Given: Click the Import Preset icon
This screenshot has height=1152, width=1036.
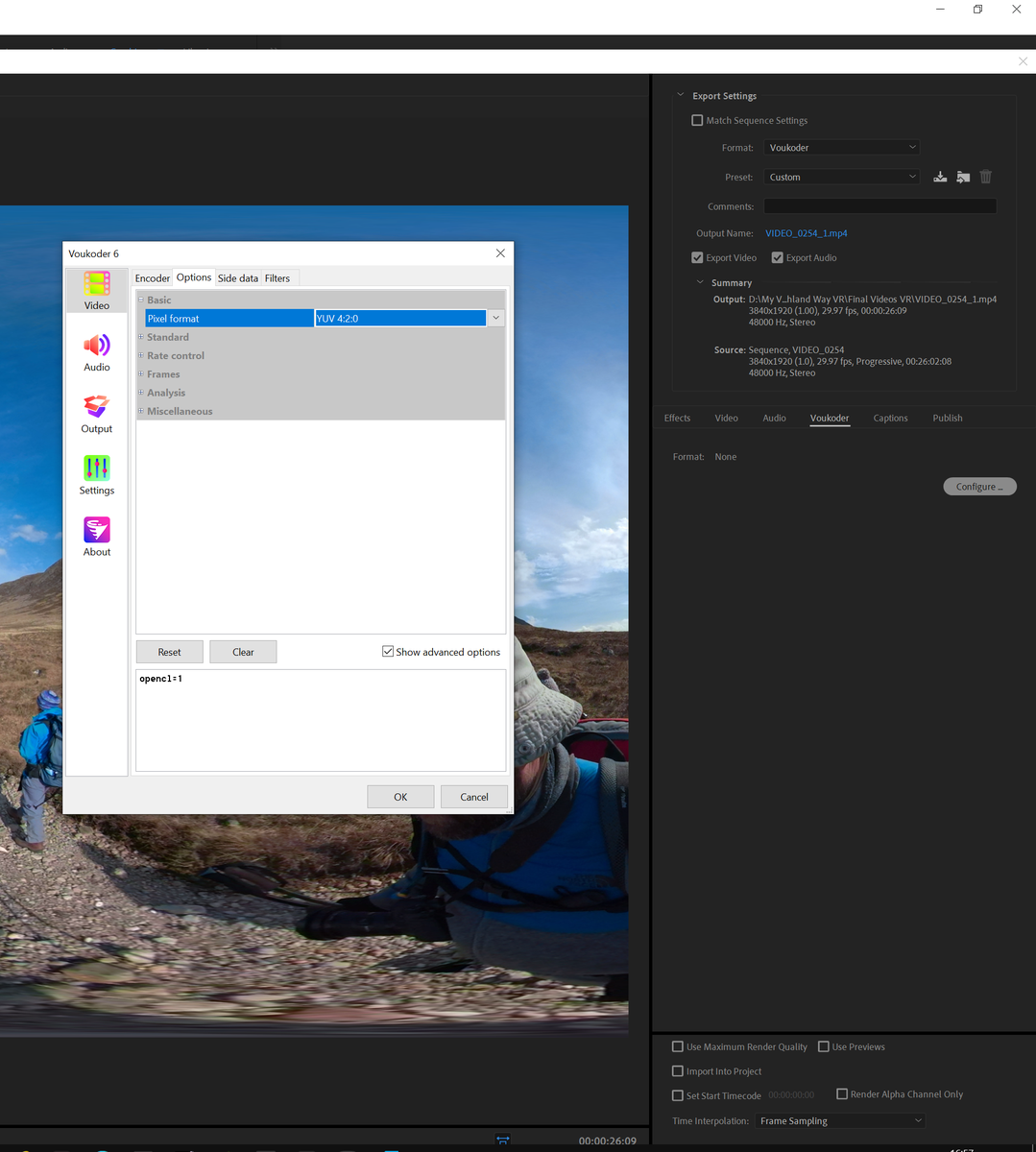Looking at the screenshot, I should point(963,177).
